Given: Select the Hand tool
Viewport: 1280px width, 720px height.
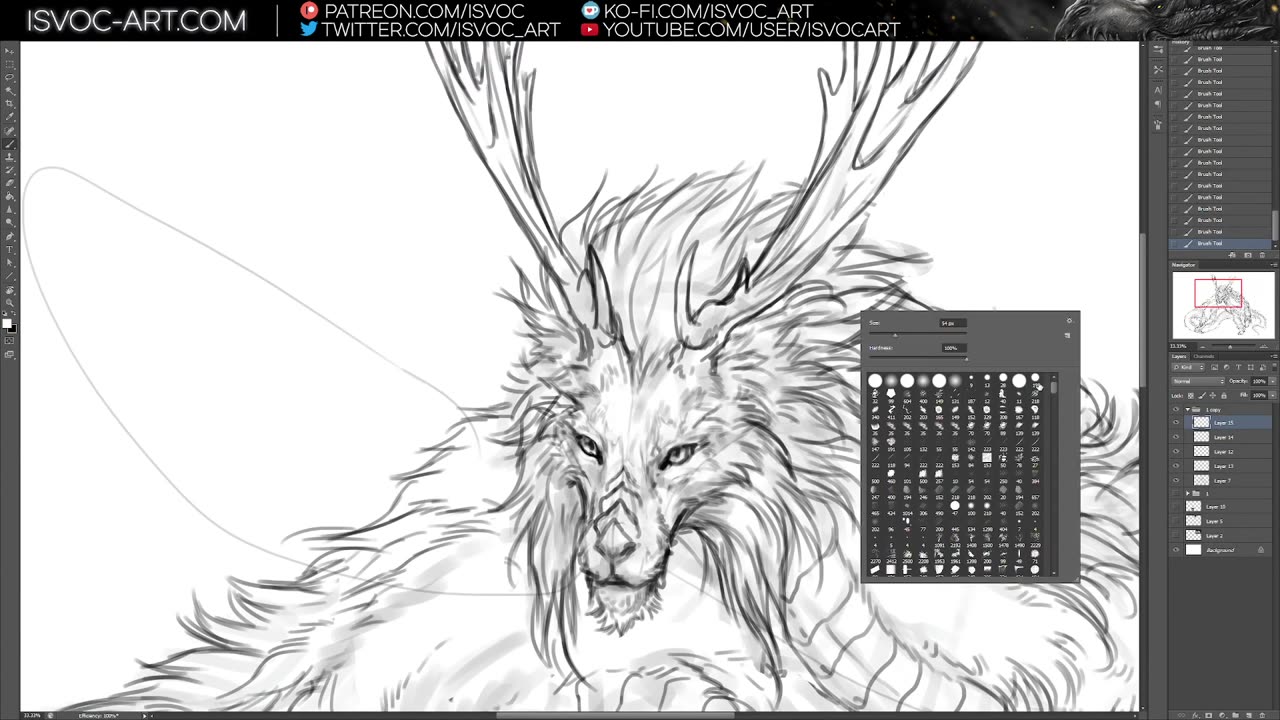Looking at the screenshot, I should tap(10, 289).
